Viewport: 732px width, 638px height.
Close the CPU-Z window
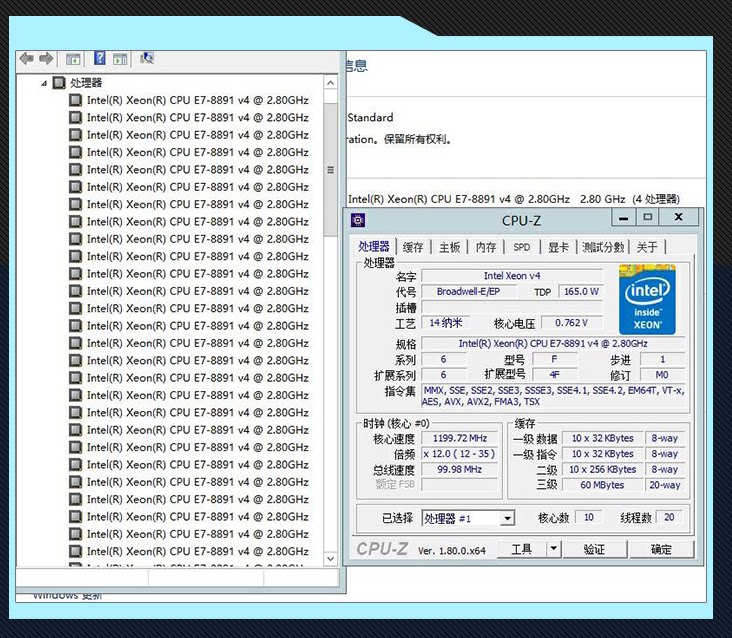(679, 217)
